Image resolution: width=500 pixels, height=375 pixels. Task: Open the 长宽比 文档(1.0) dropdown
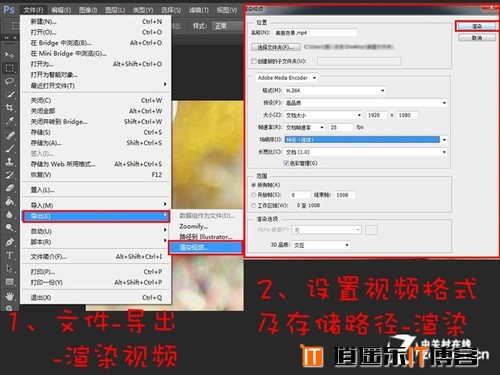366,152
